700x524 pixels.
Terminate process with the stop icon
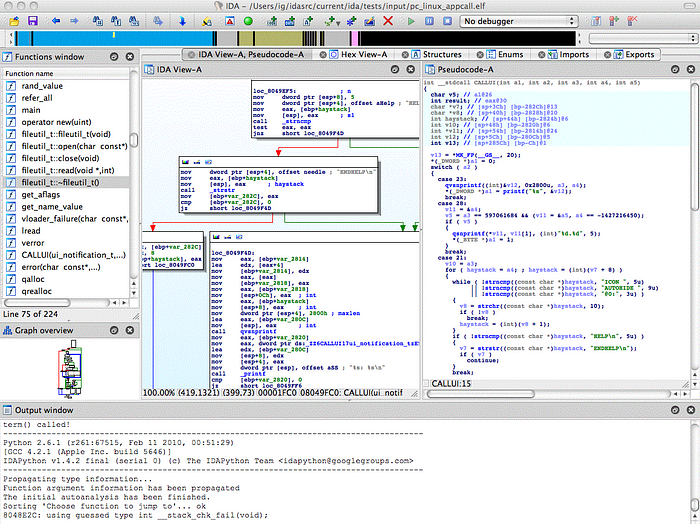447,21
